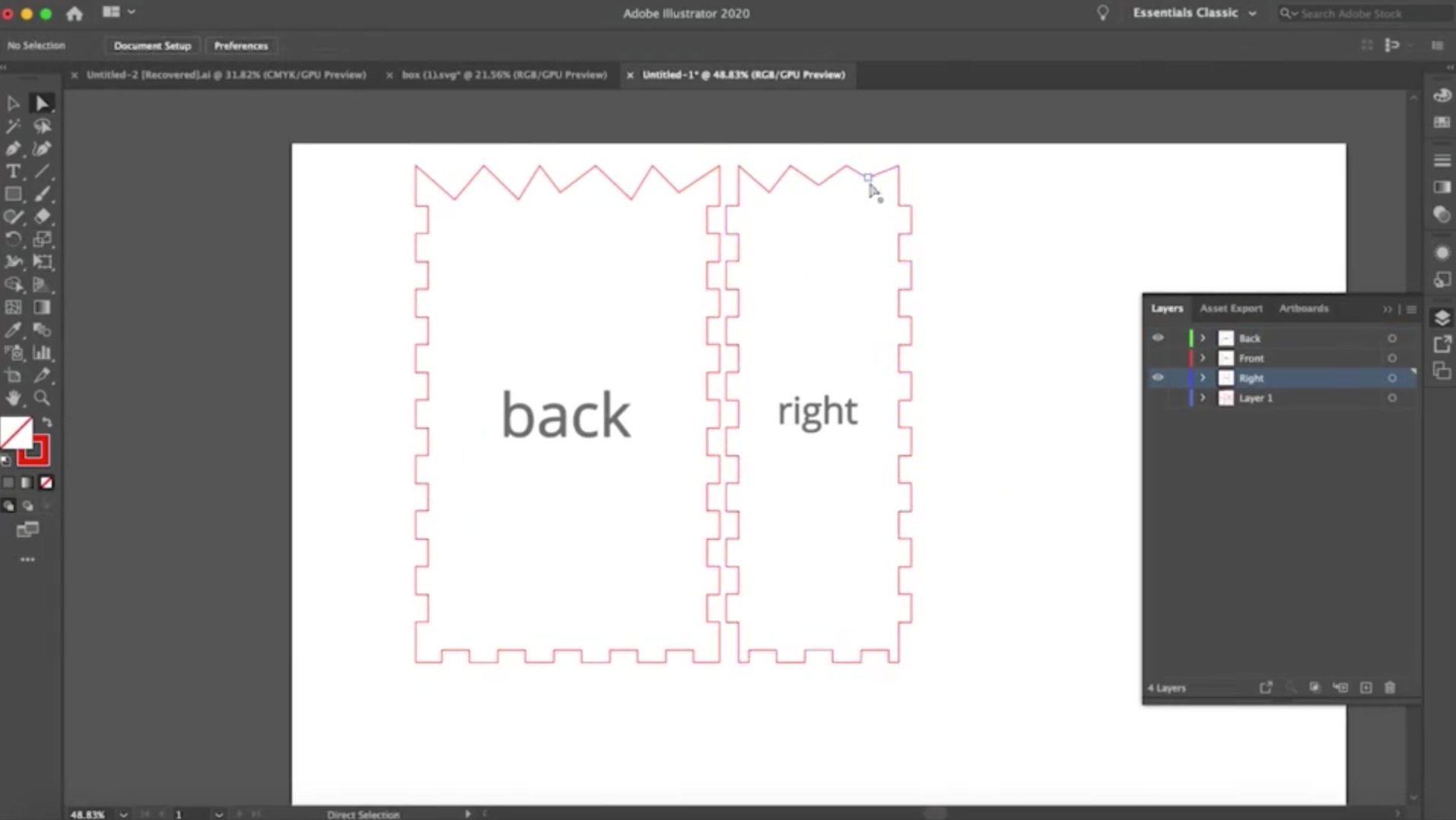Select the Selection tool arrow
Image resolution: width=1456 pixels, height=820 pixels.
click(x=13, y=103)
